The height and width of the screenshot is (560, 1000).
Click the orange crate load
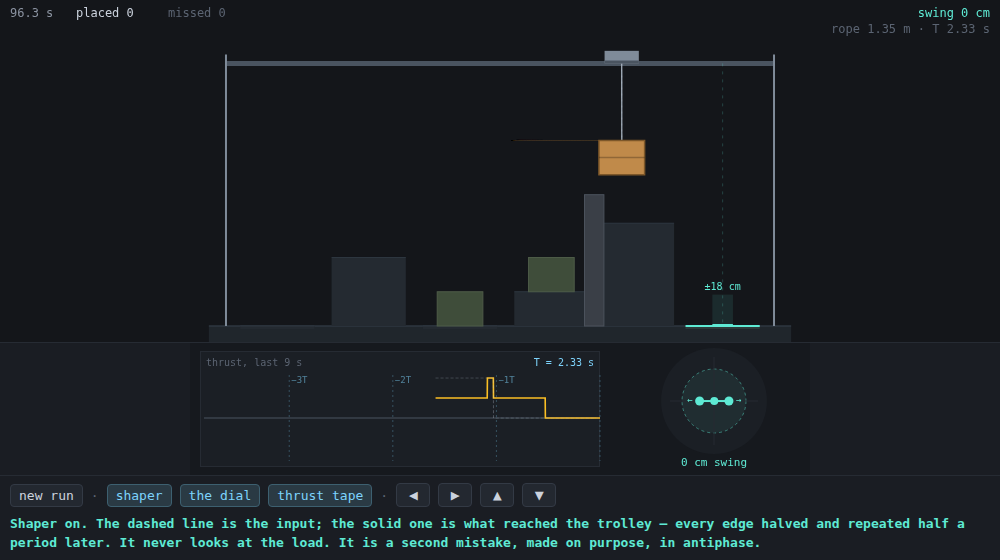point(622,158)
